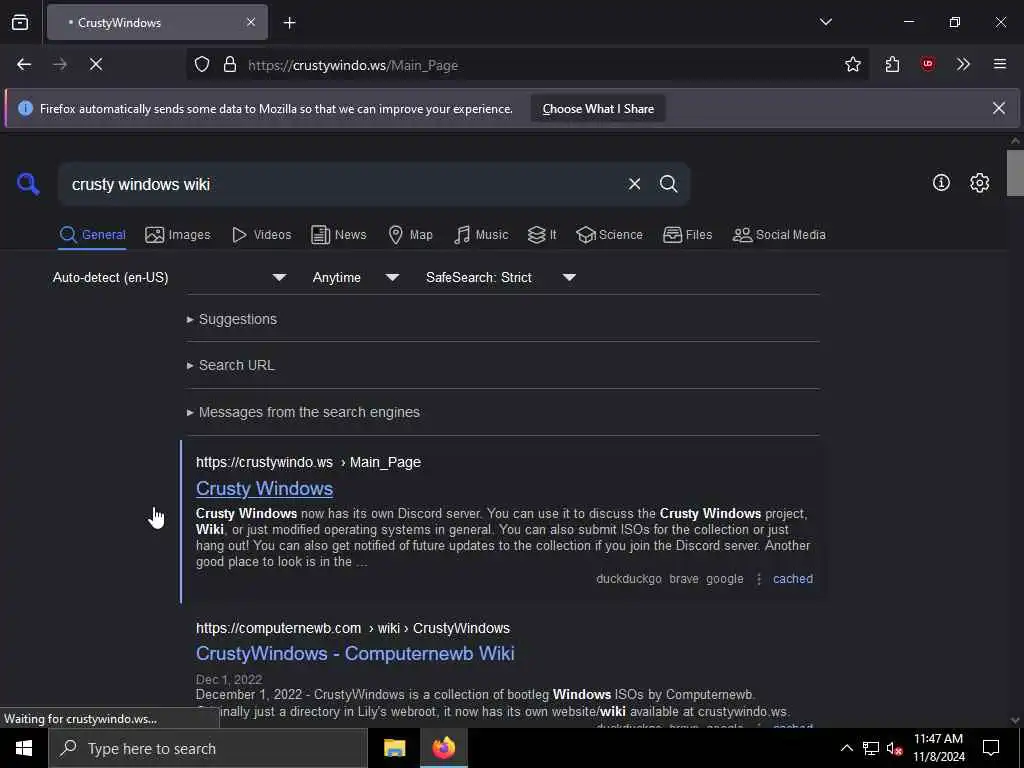The height and width of the screenshot is (768, 1024).
Task: Dismiss the Firefox data notification bar
Action: click(999, 108)
